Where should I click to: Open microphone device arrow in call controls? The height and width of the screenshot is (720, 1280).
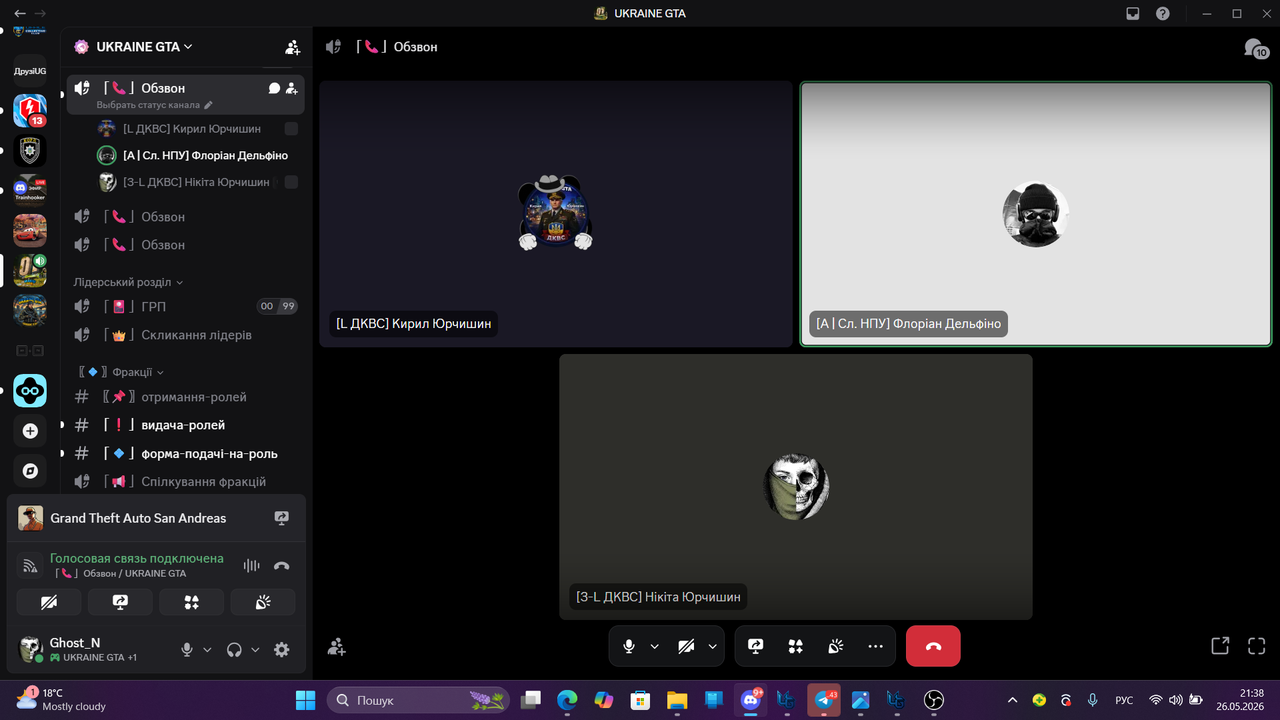[655, 646]
